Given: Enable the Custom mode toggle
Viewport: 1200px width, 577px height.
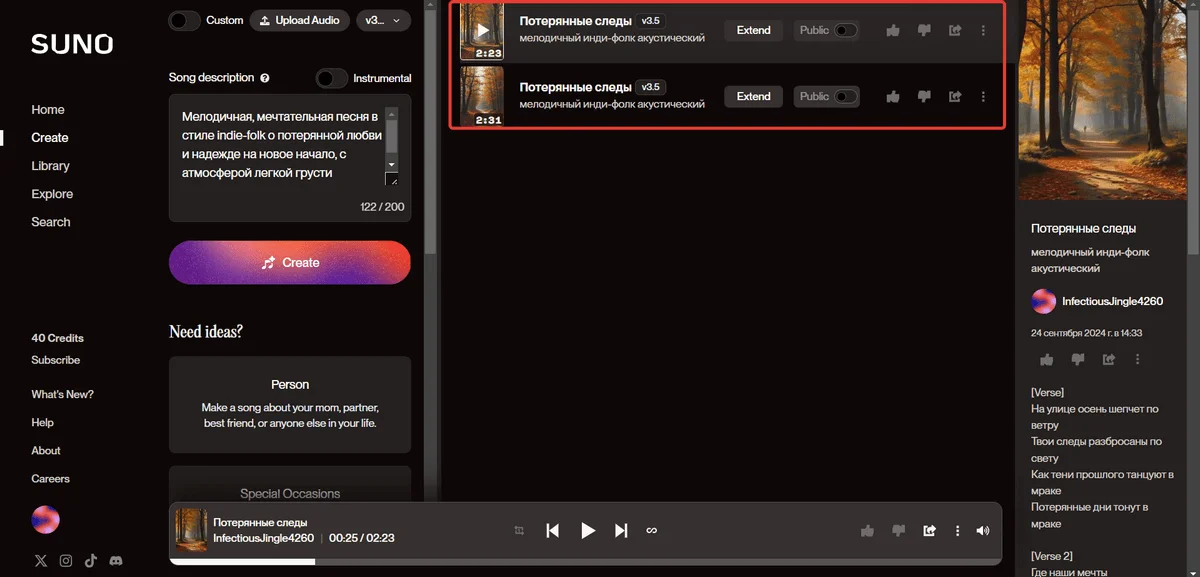Looking at the screenshot, I should [x=185, y=20].
